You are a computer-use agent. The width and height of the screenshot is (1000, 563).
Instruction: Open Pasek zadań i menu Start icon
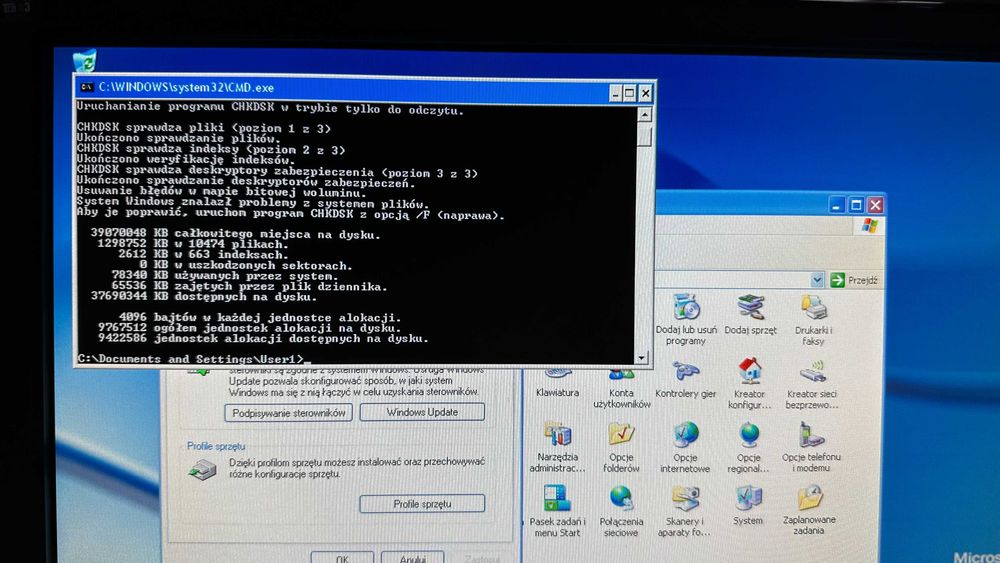(x=557, y=511)
